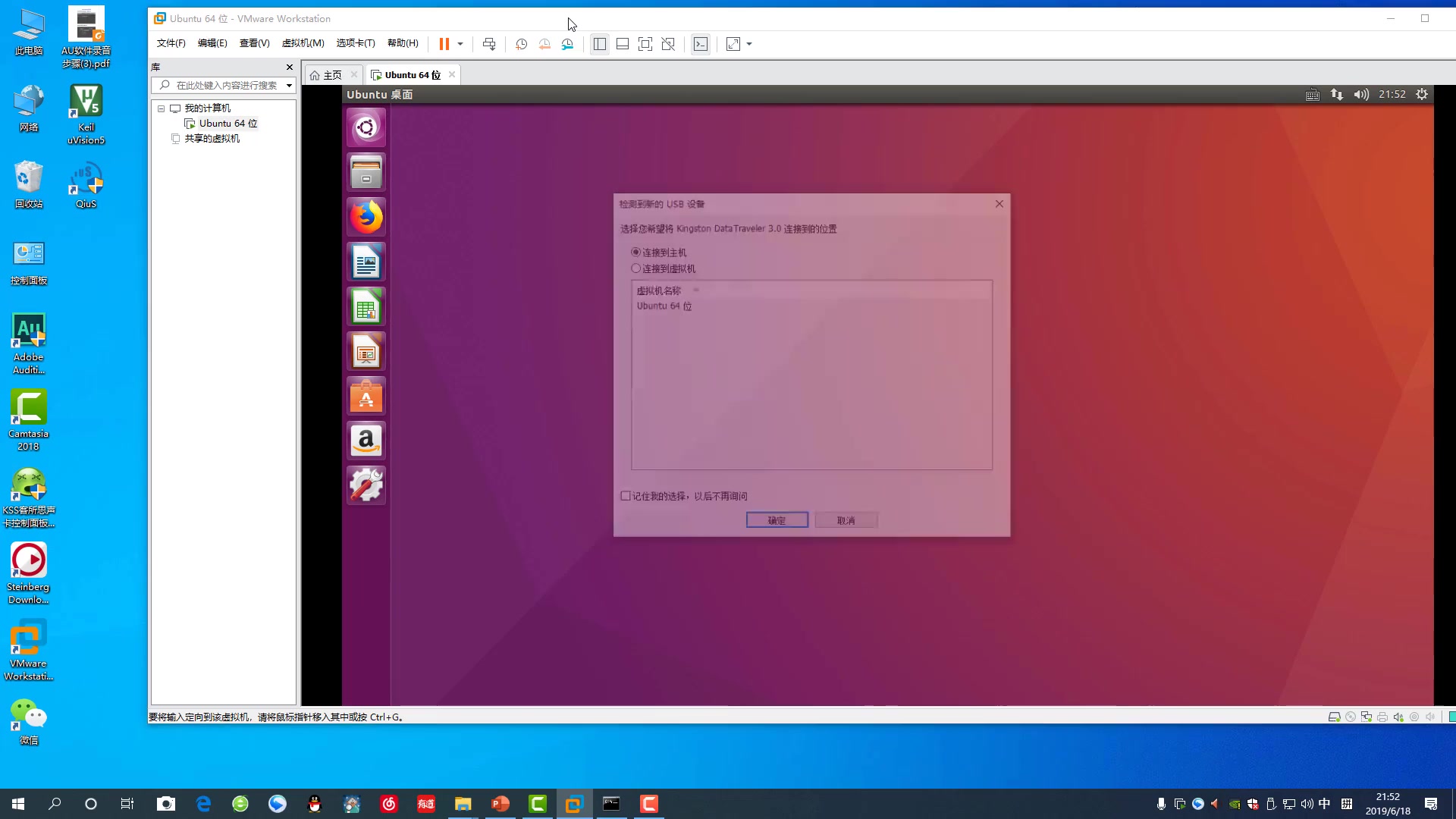Open the snapshot manager wrench-clock icon

pyautogui.click(x=567, y=44)
